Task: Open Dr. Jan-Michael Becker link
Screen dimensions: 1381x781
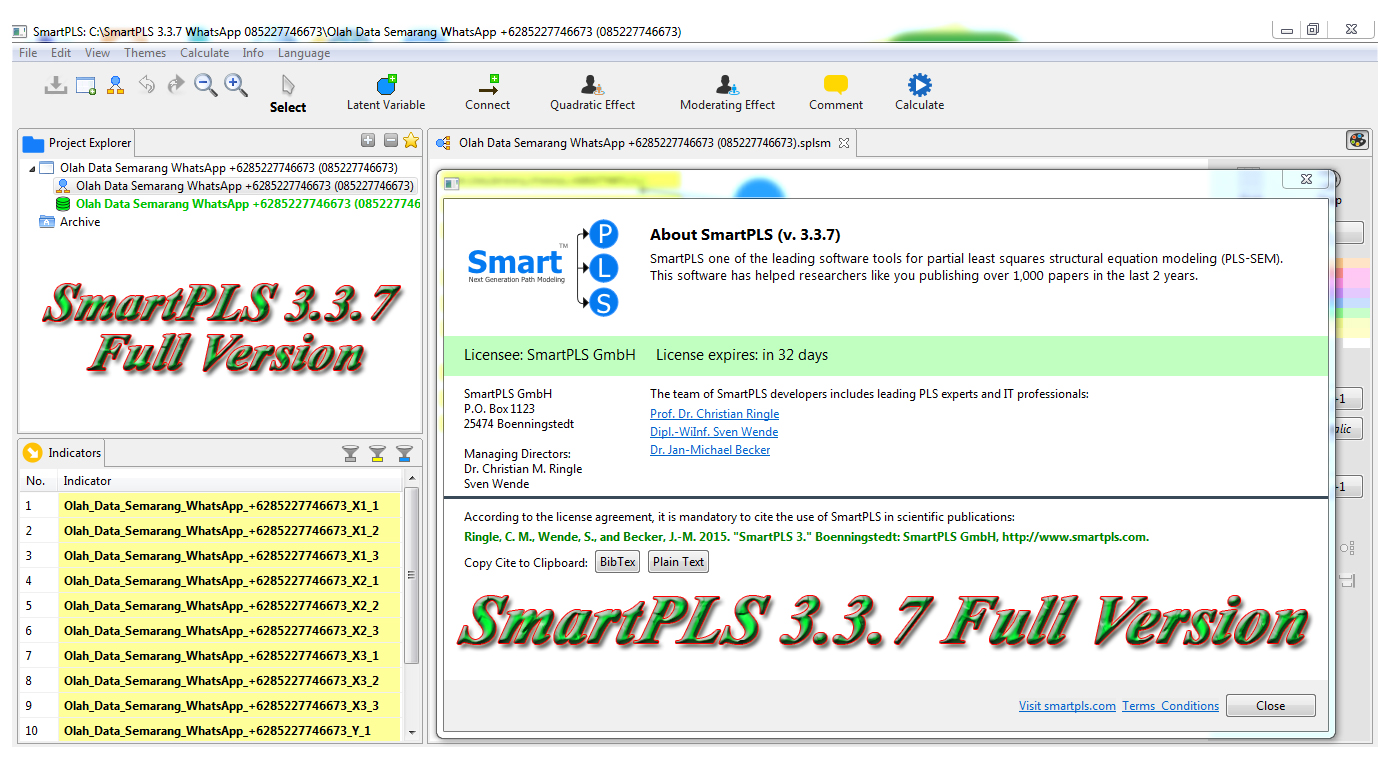Action: pyautogui.click(x=710, y=450)
